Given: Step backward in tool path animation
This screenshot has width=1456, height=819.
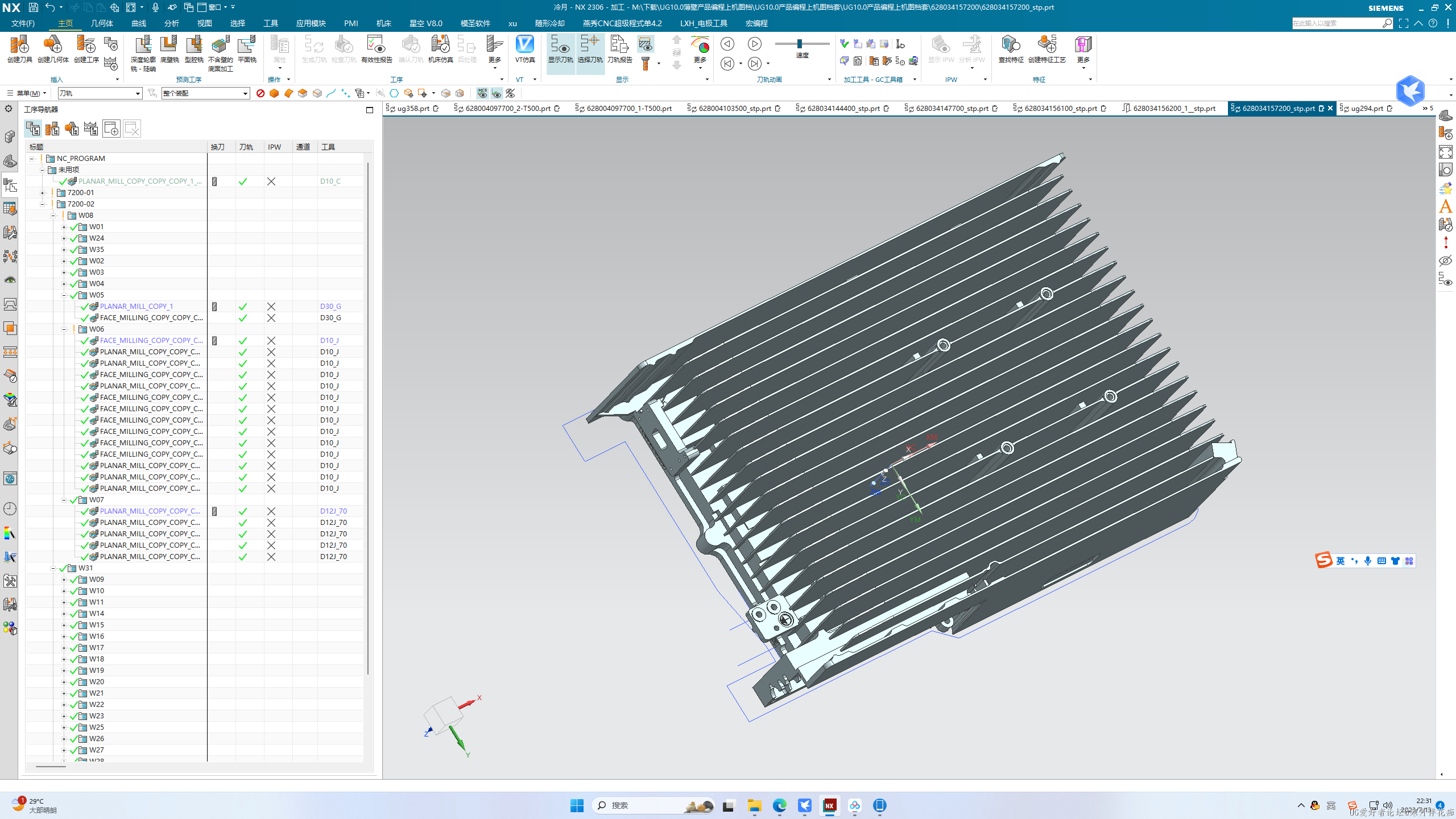Looking at the screenshot, I should [727, 64].
